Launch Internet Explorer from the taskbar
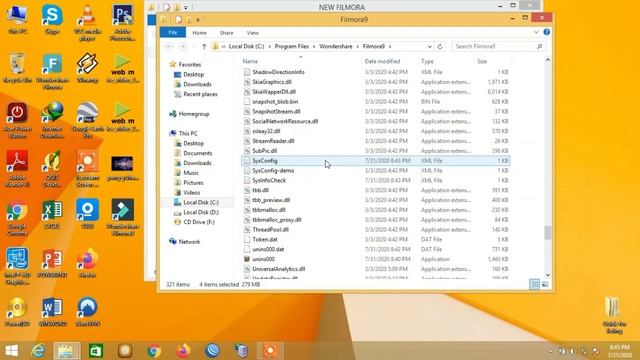The image size is (640, 360). click(x=38, y=351)
